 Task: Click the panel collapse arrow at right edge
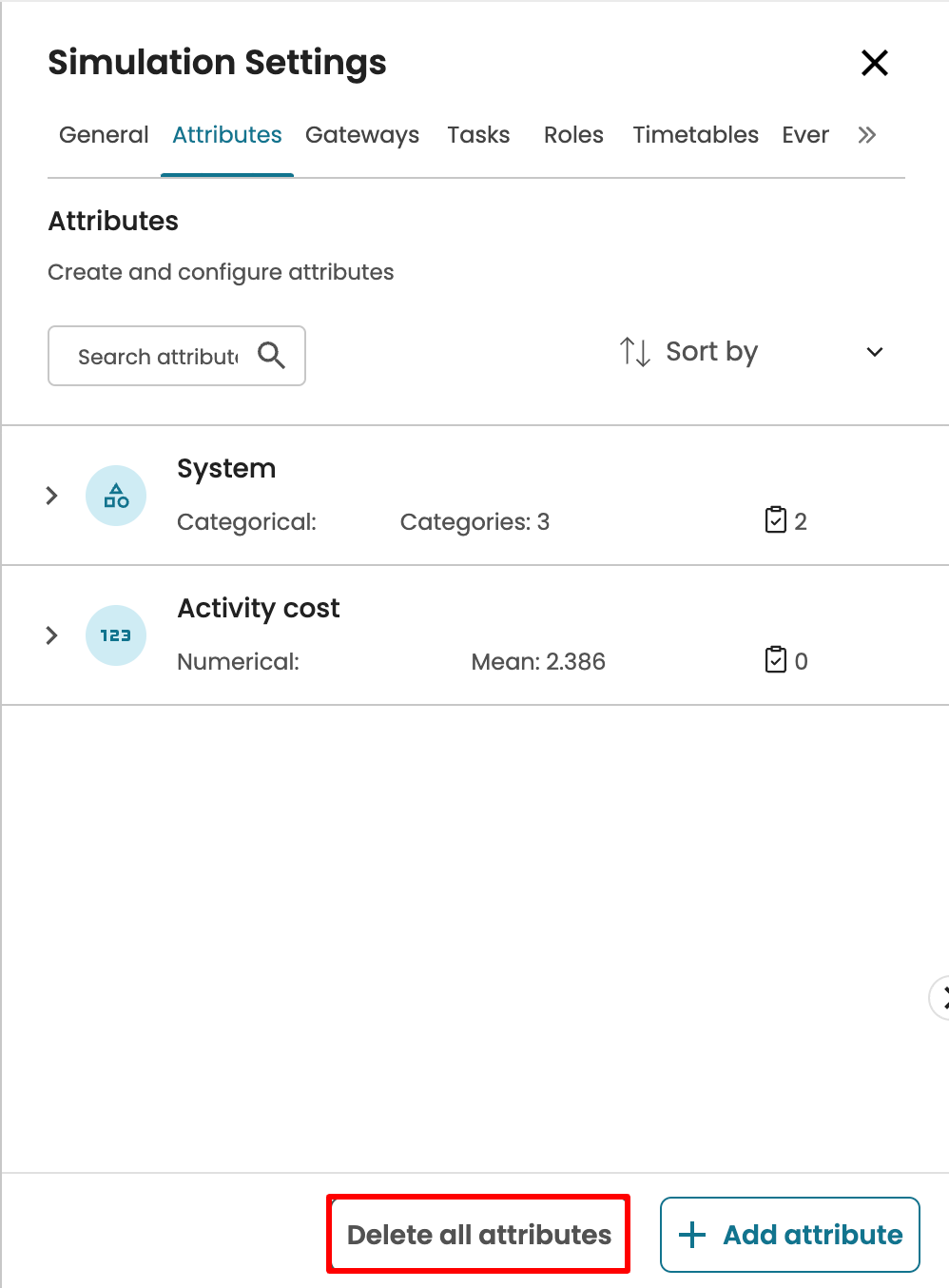coord(941,997)
